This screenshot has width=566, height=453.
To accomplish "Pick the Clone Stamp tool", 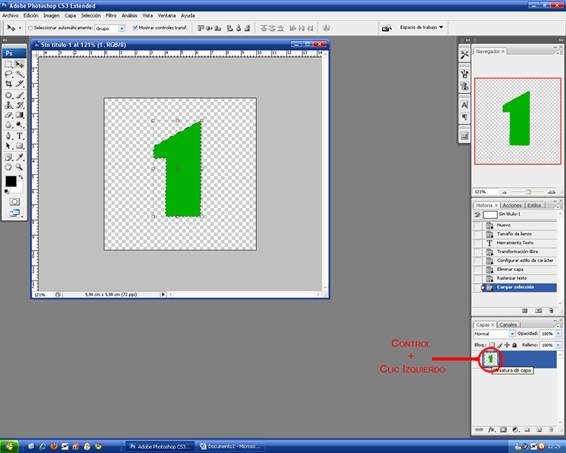I will coord(9,105).
